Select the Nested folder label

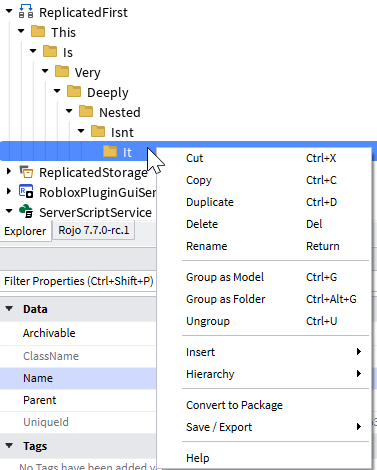[120, 112]
